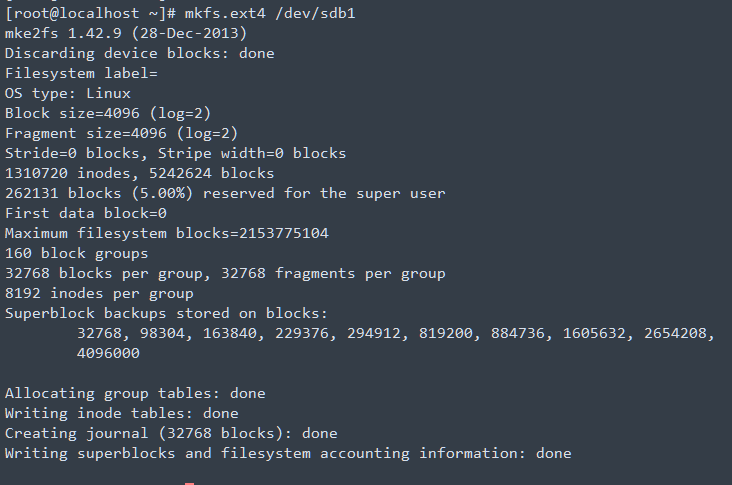Click the 'Discarding device blocks: done' line

139,53
